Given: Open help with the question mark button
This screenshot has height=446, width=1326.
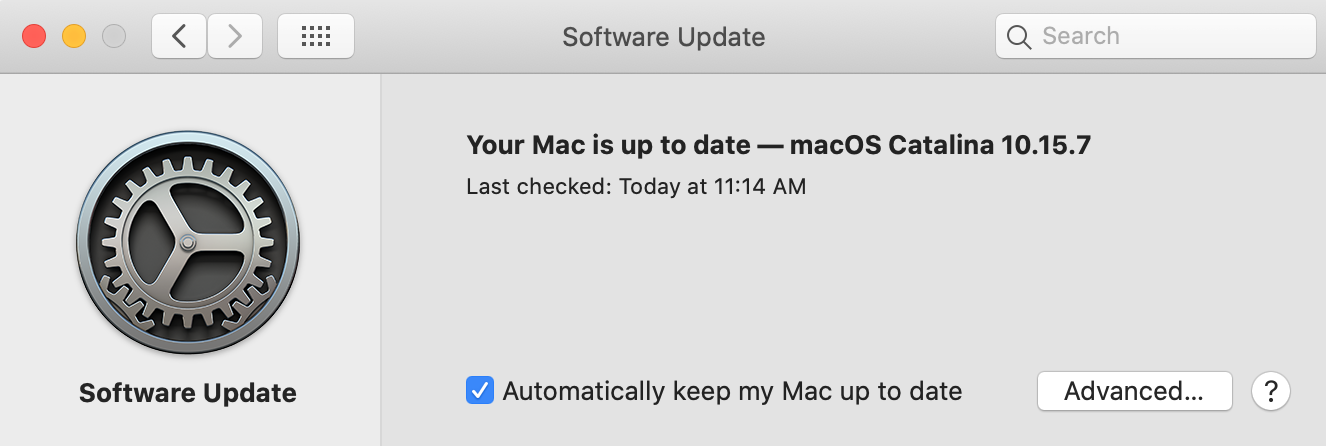Looking at the screenshot, I should click(1271, 390).
